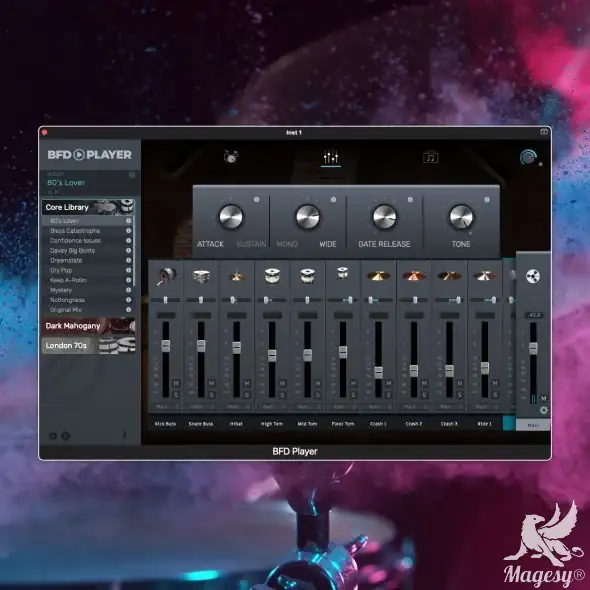The width and height of the screenshot is (590, 590).
Task: Select the Hihat cymbal icon
Action: tap(236, 276)
